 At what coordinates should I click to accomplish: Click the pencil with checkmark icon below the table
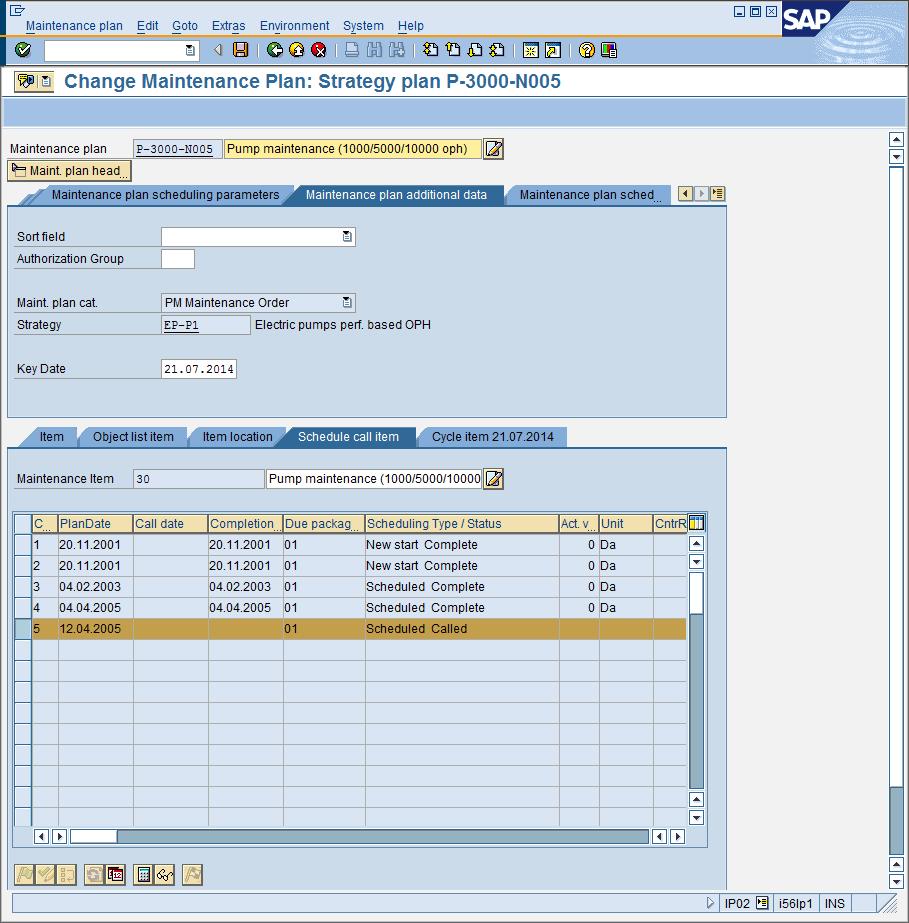45,875
